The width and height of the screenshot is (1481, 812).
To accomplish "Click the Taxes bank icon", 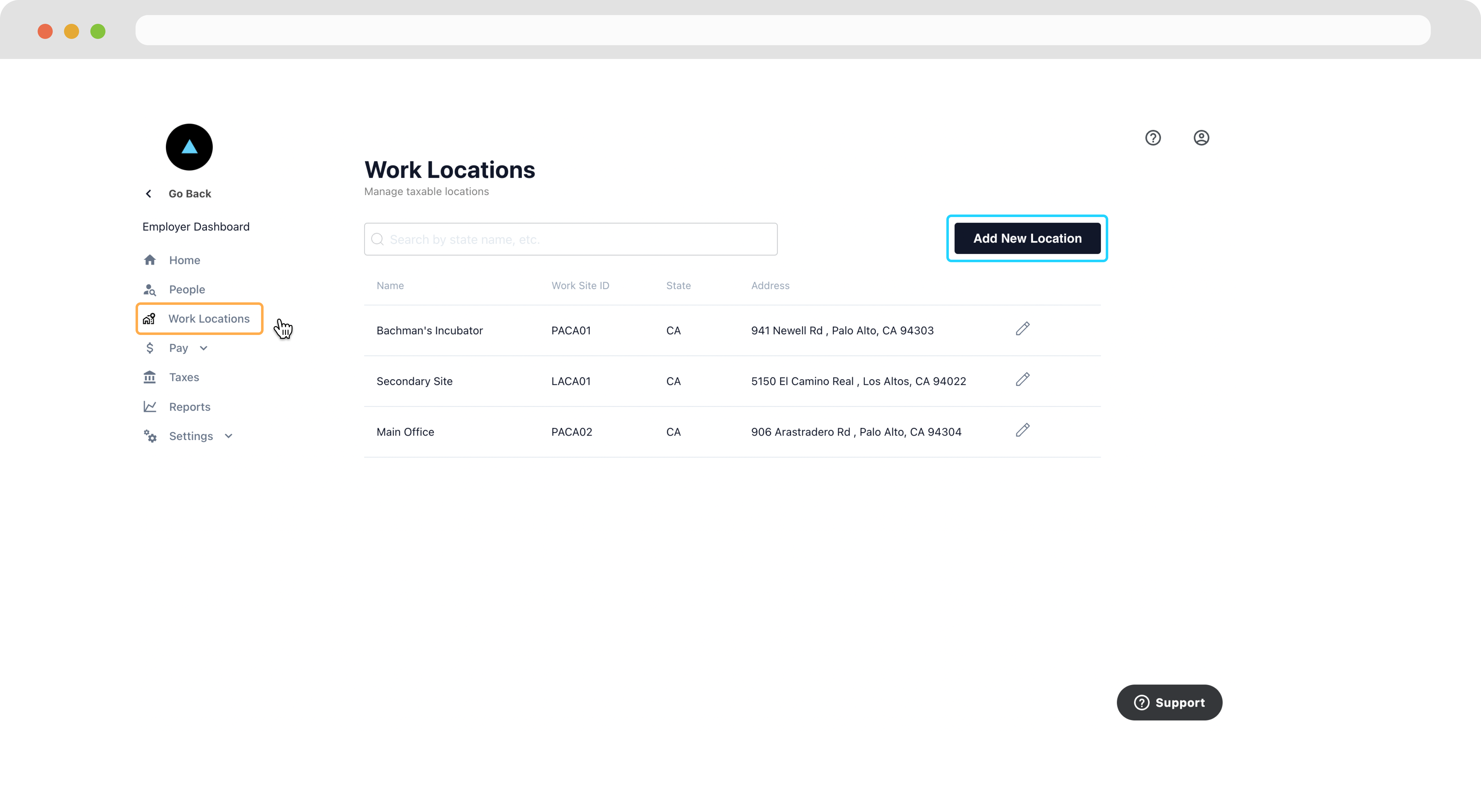I will (149, 377).
